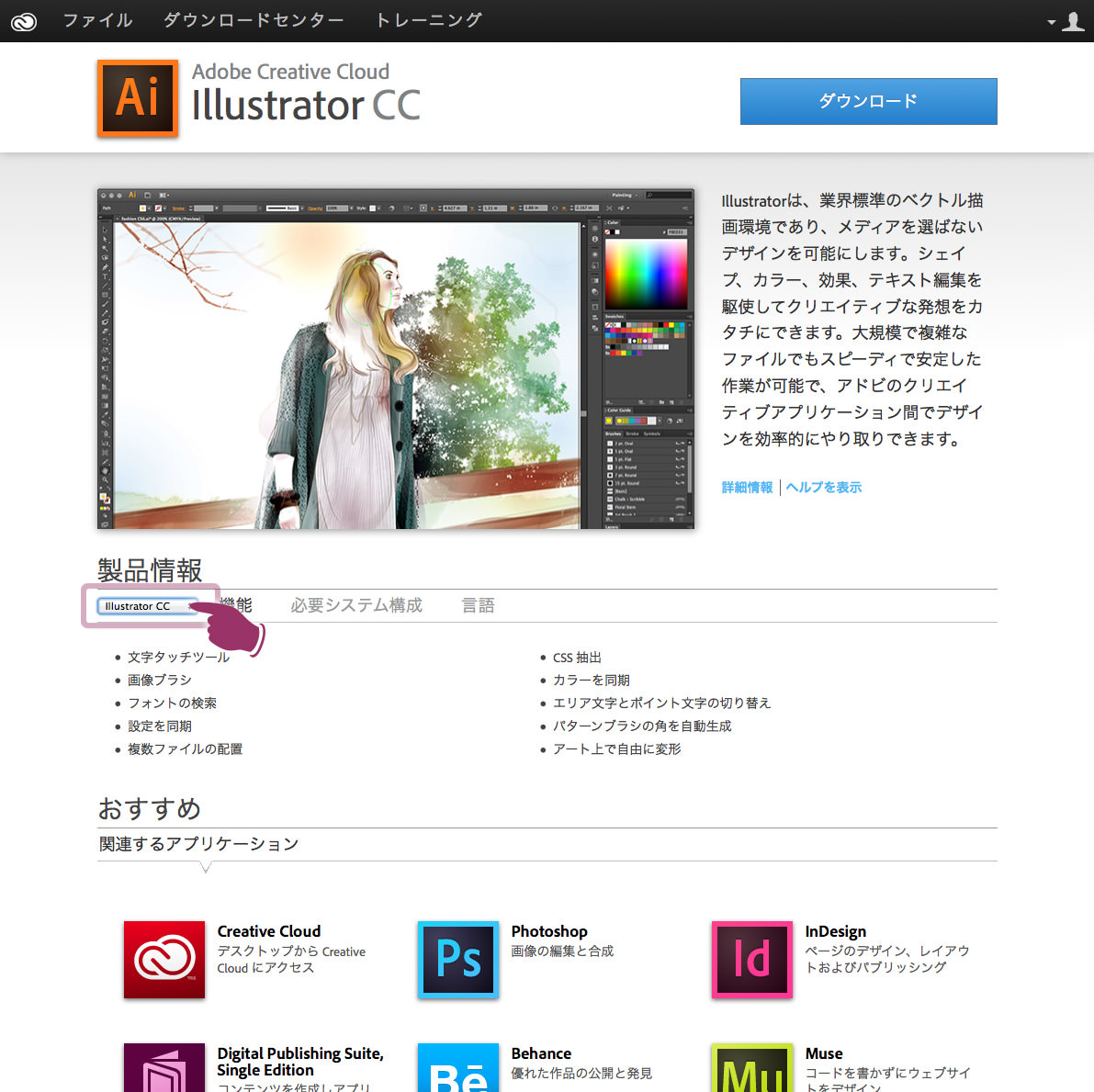1094x1092 pixels.
Task: Open the user account profile icon
Action: pos(1073,22)
